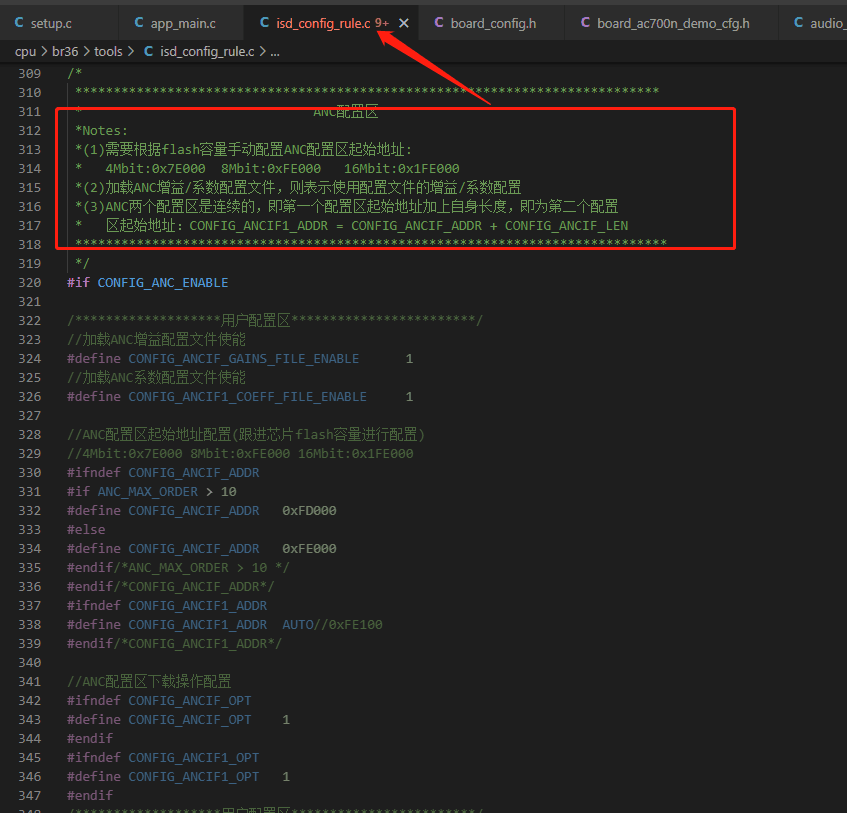The width and height of the screenshot is (847, 813).
Task: Open the app_main.c tab
Action: [x=182, y=23]
